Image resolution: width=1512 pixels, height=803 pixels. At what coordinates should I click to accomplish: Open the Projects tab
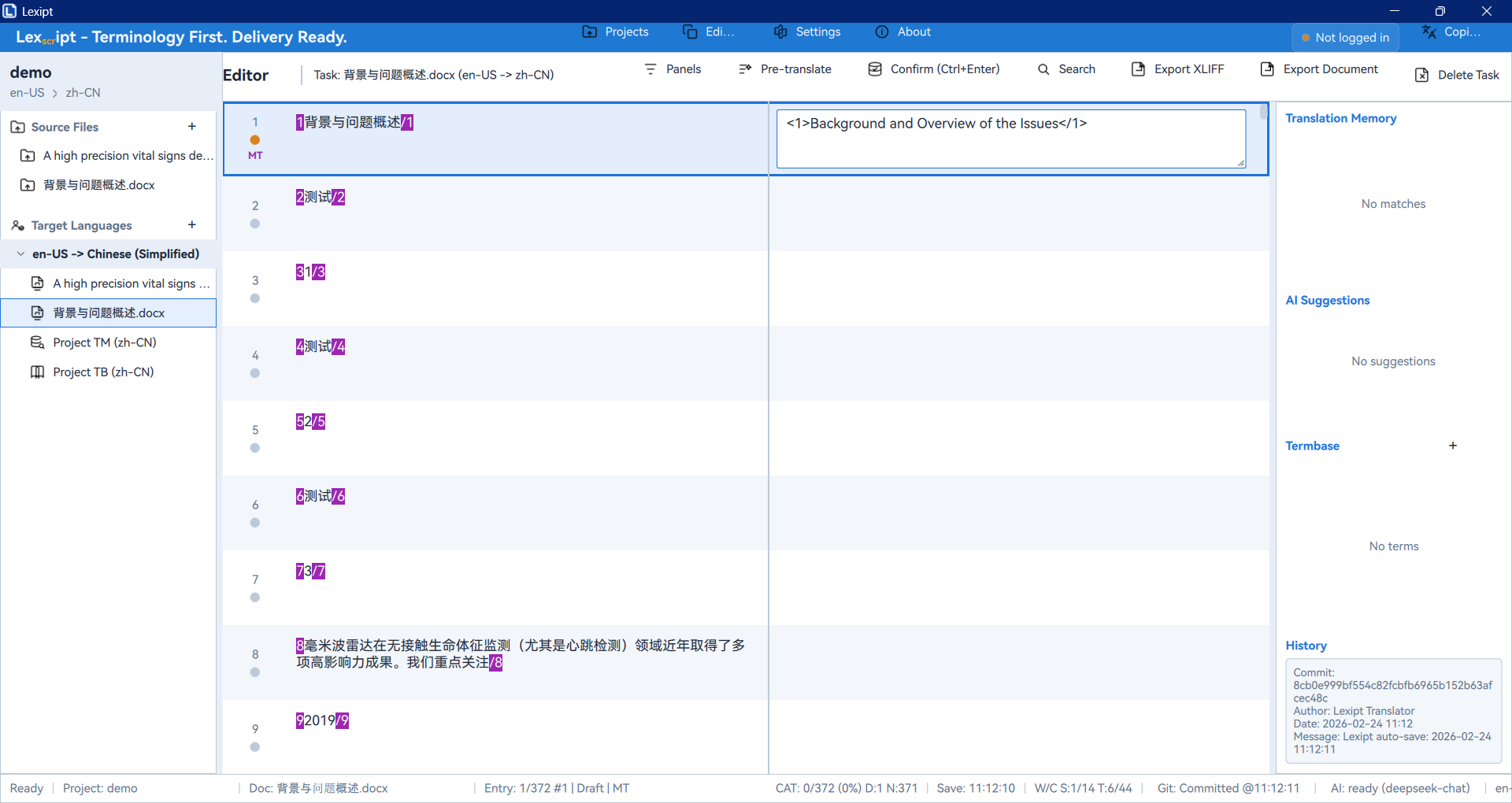point(616,32)
